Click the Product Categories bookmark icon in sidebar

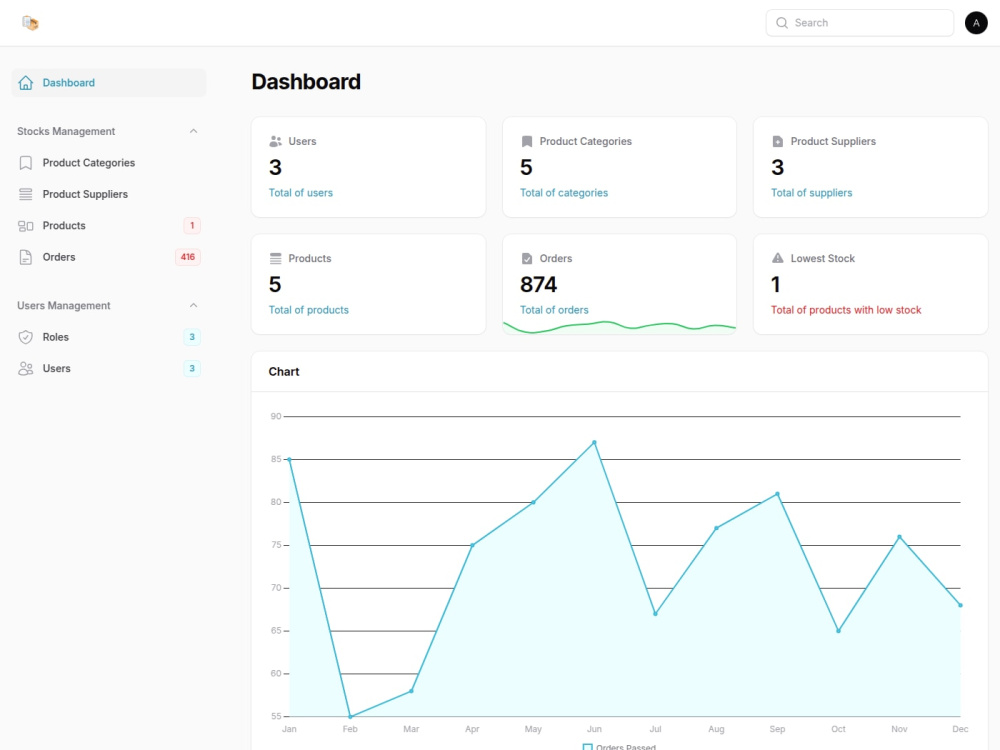[x=26, y=163]
